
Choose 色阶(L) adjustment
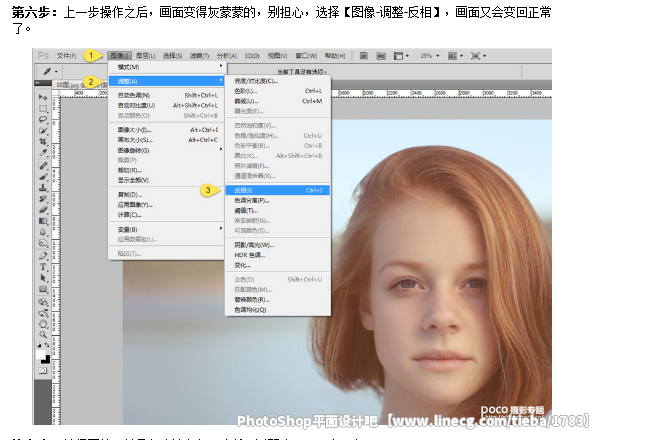point(278,91)
